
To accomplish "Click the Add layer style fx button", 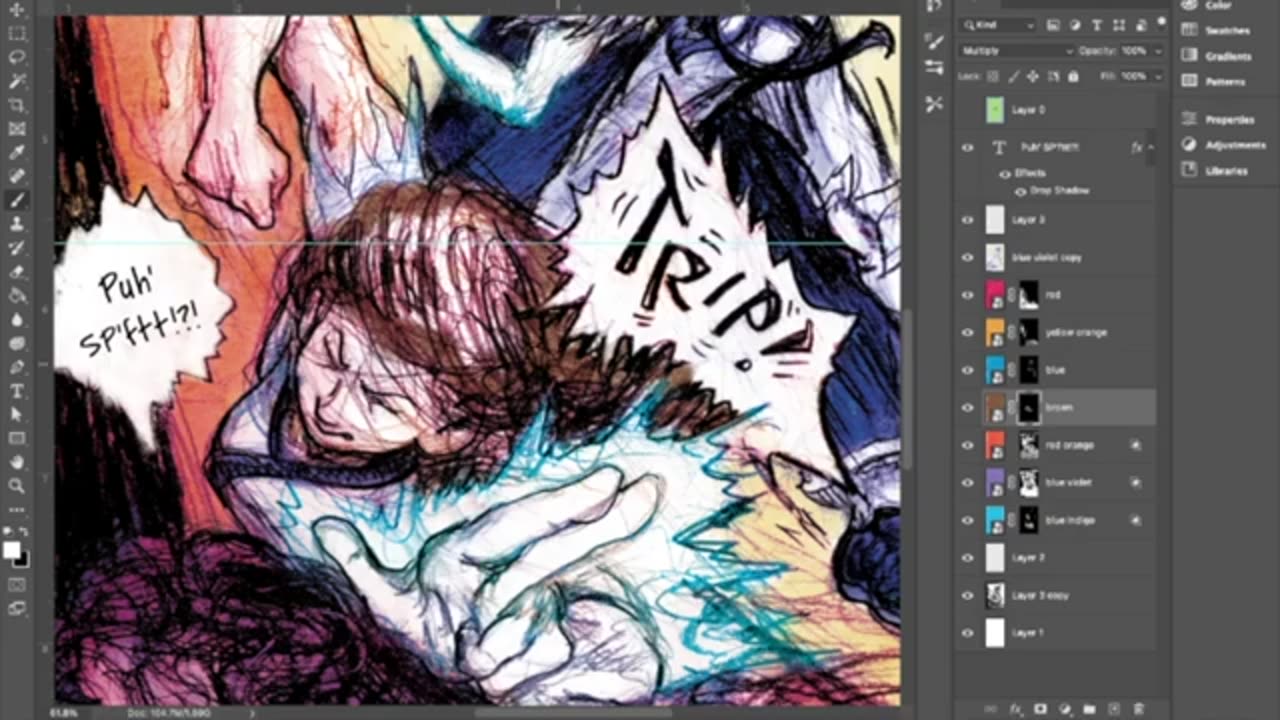I will tap(1015, 709).
